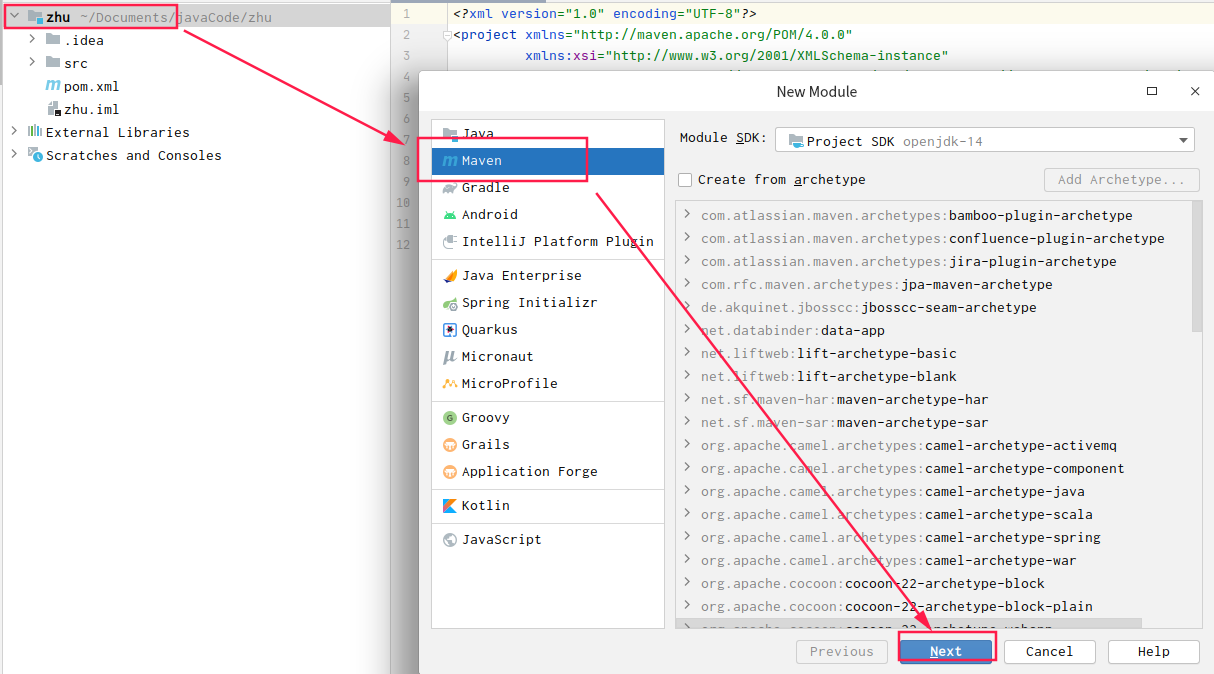Select JavaScript module type
Image resolution: width=1214 pixels, height=674 pixels.
[x=548, y=540]
